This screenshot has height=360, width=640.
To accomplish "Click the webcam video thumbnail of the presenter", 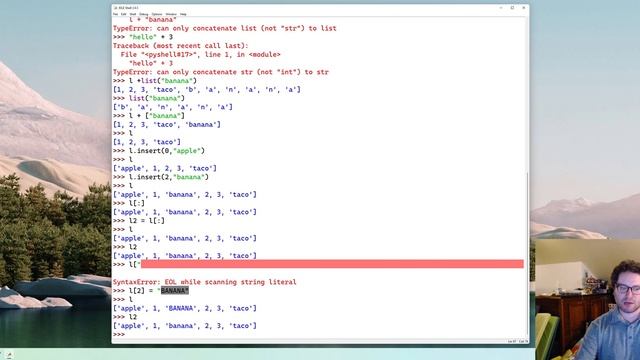I will [587, 299].
